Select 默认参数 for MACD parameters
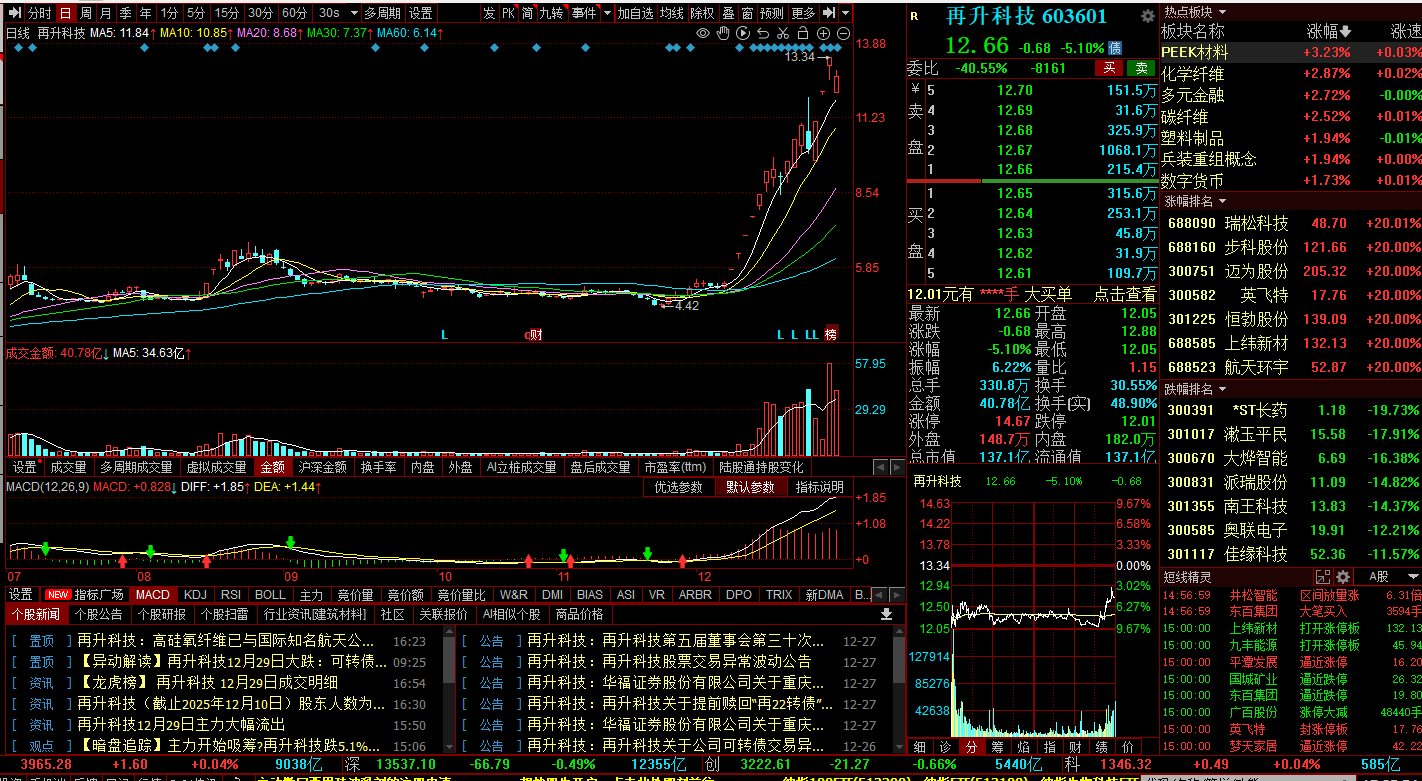Screen dimensions: 1422x781 pos(749,487)
